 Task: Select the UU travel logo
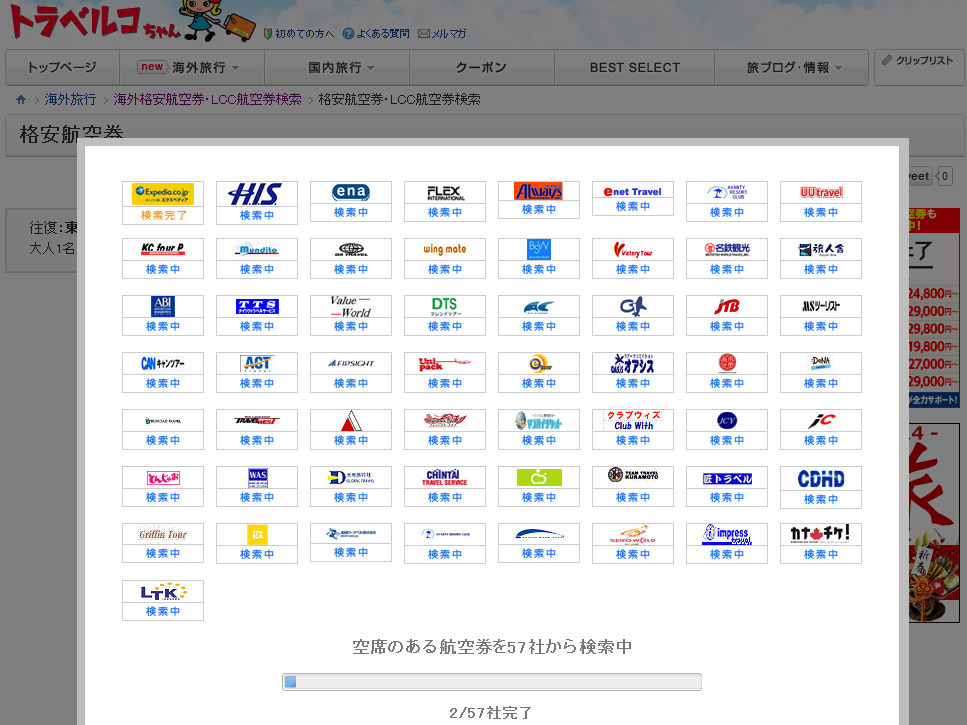point(820,192)
